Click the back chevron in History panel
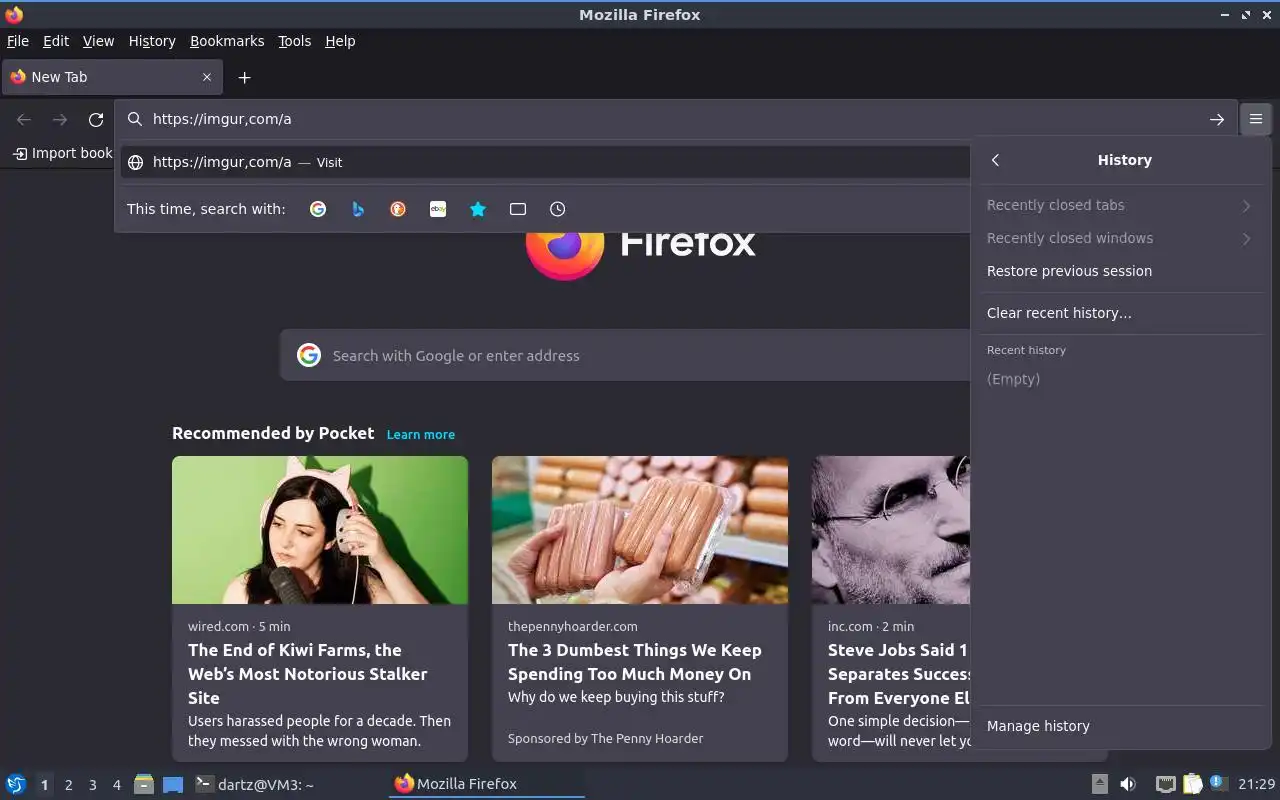The image size is (1280, 800). (995, 160)
